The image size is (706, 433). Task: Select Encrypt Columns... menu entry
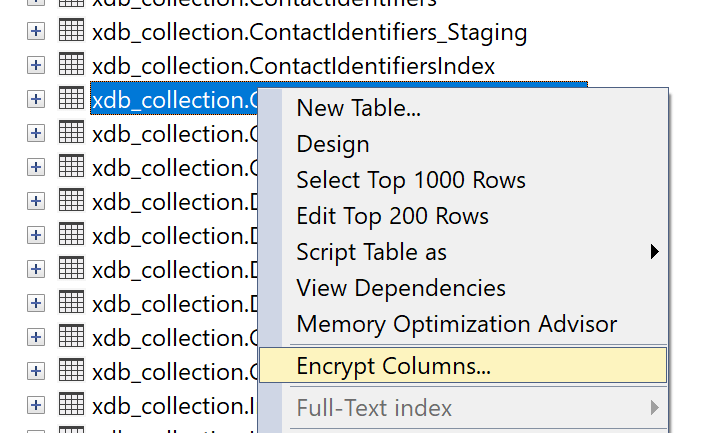[x=393, y=366]
